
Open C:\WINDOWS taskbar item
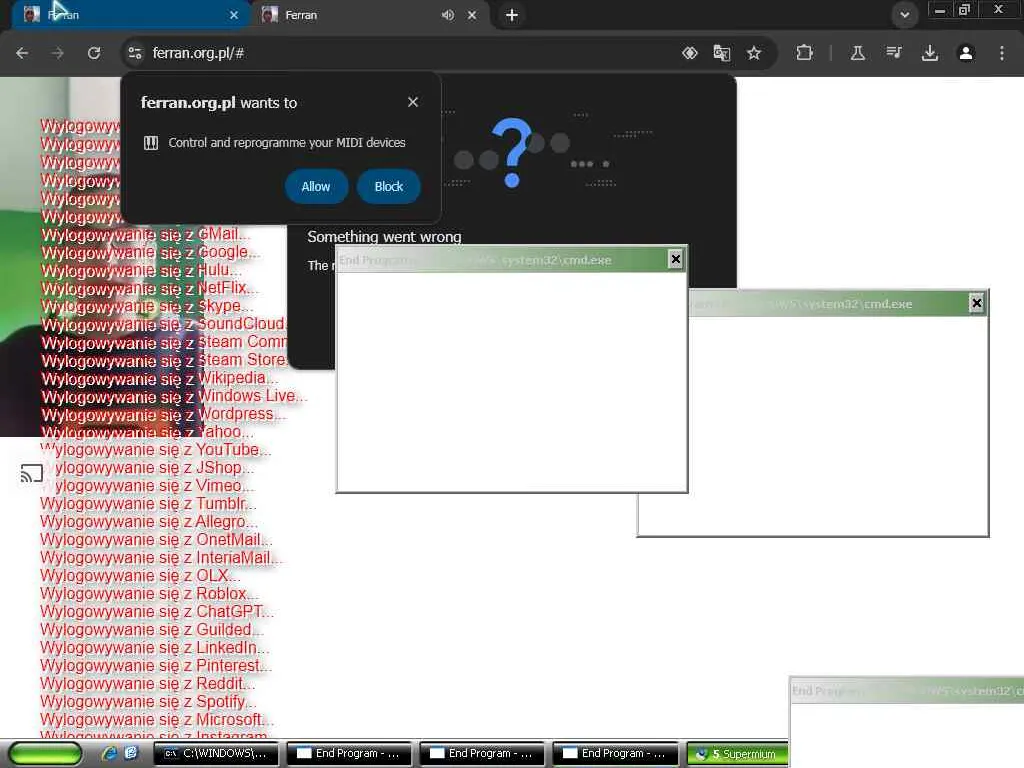coord(216,754)
